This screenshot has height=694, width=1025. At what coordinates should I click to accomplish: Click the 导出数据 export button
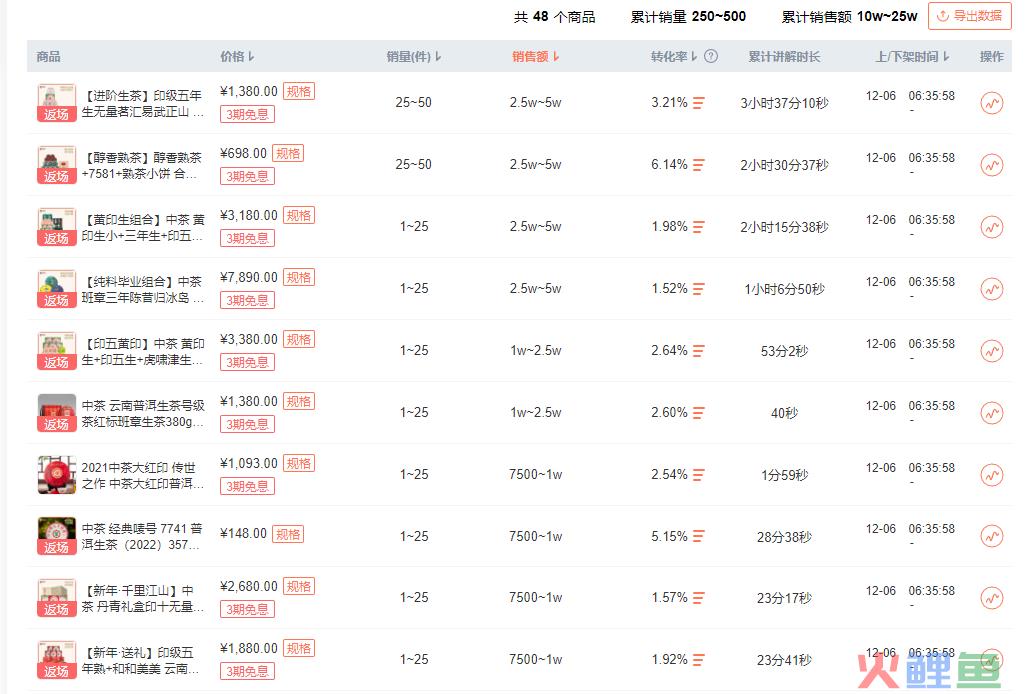pos(969,16)
